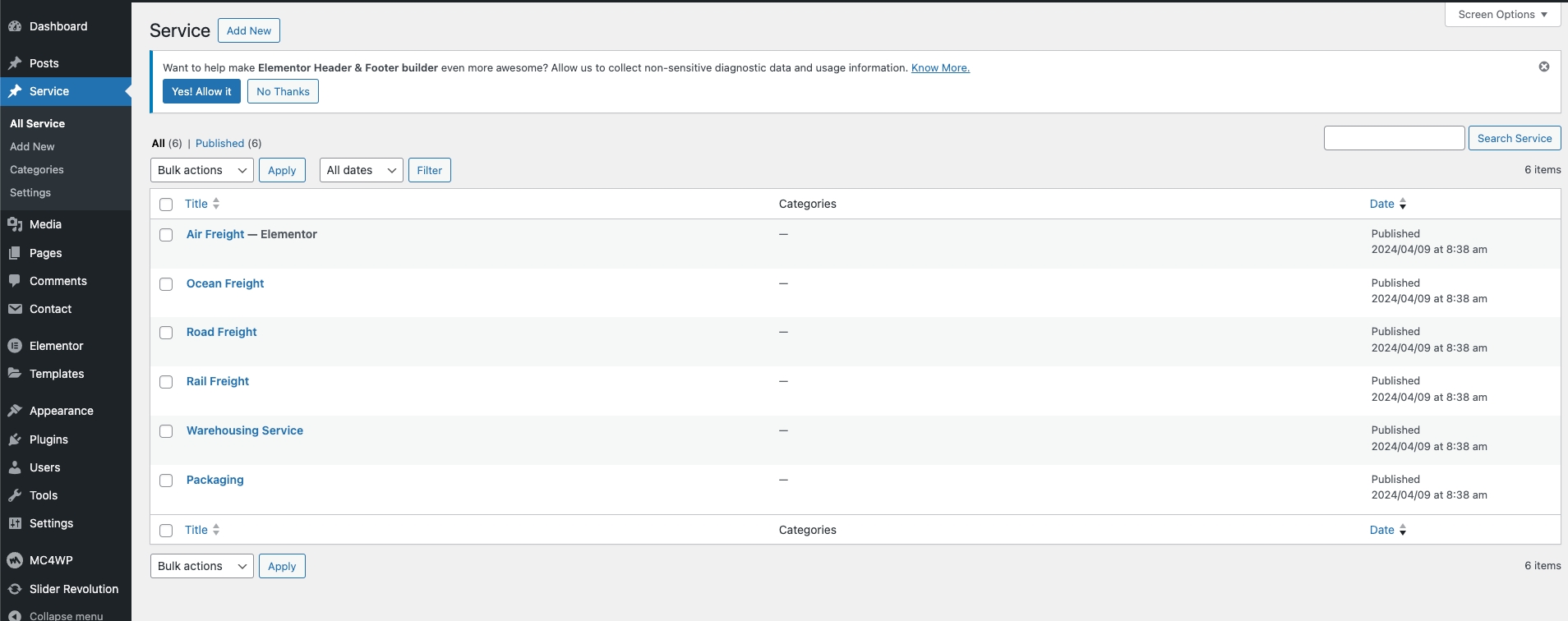Open the Ocean Freight service link
Image resolution: width=1568 pixels, height=621 pixels.
225,283
